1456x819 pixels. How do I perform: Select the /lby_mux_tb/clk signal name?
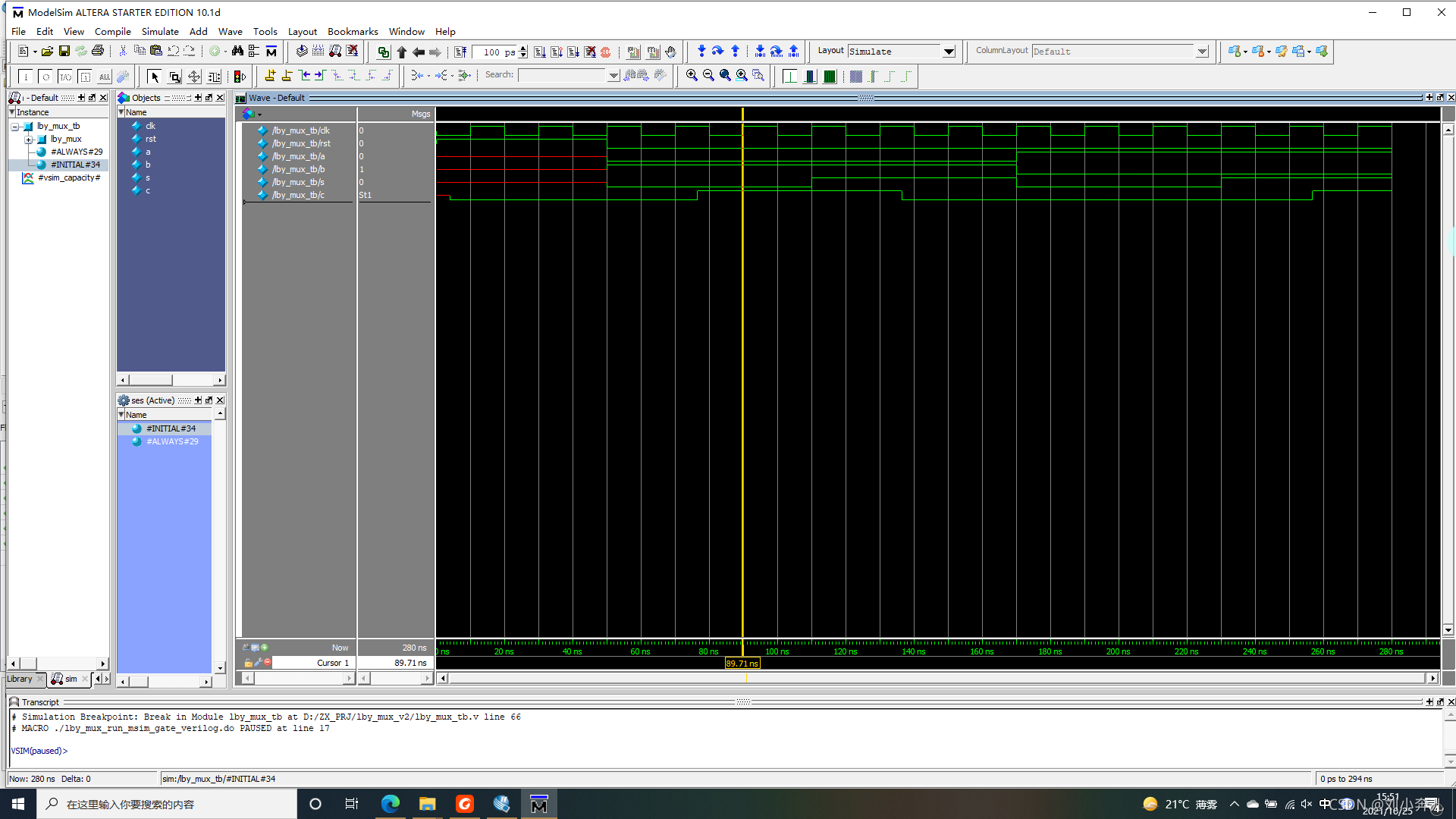300,130
